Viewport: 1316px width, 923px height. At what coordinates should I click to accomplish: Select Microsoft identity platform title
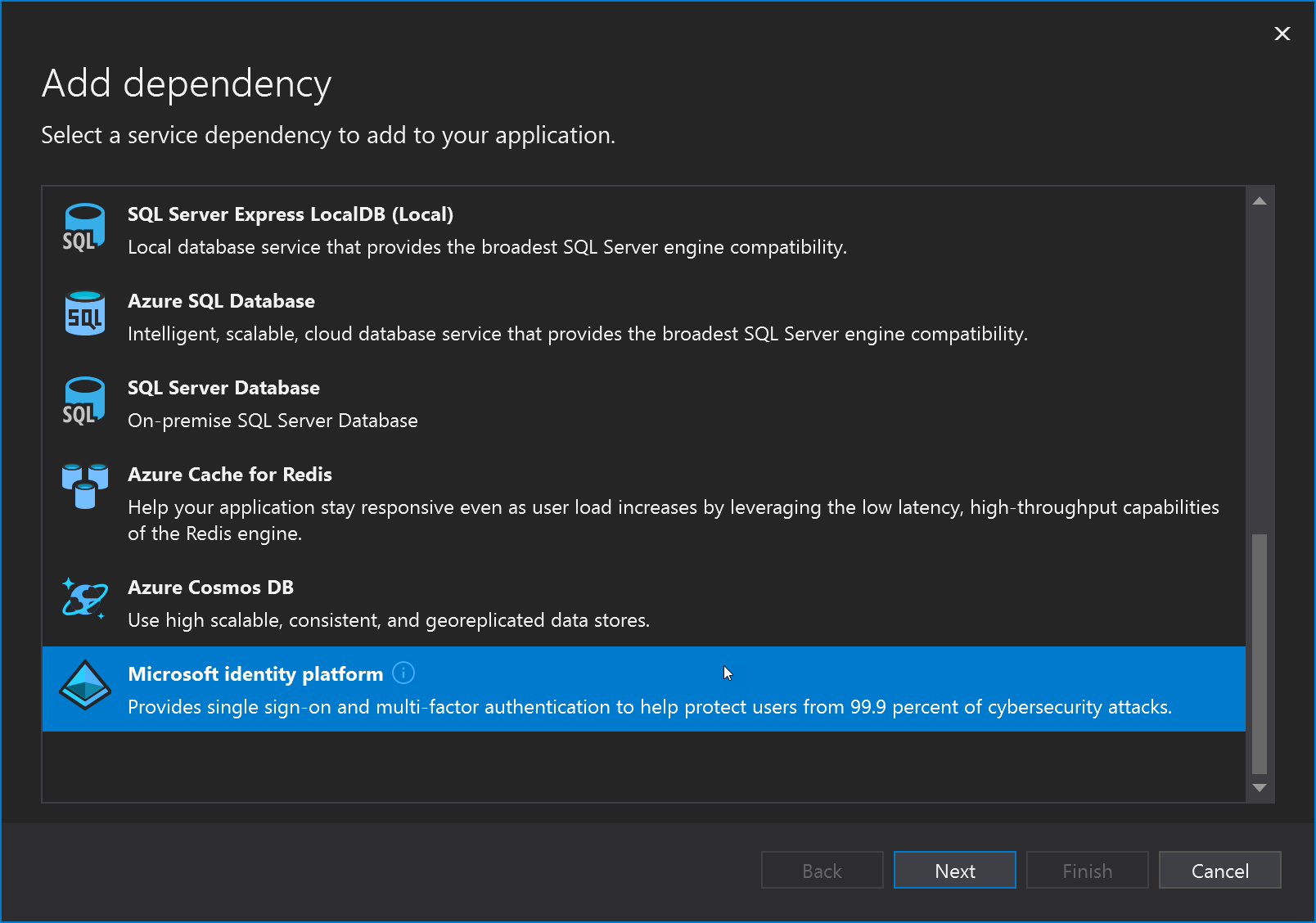click(x=255, y=674)
